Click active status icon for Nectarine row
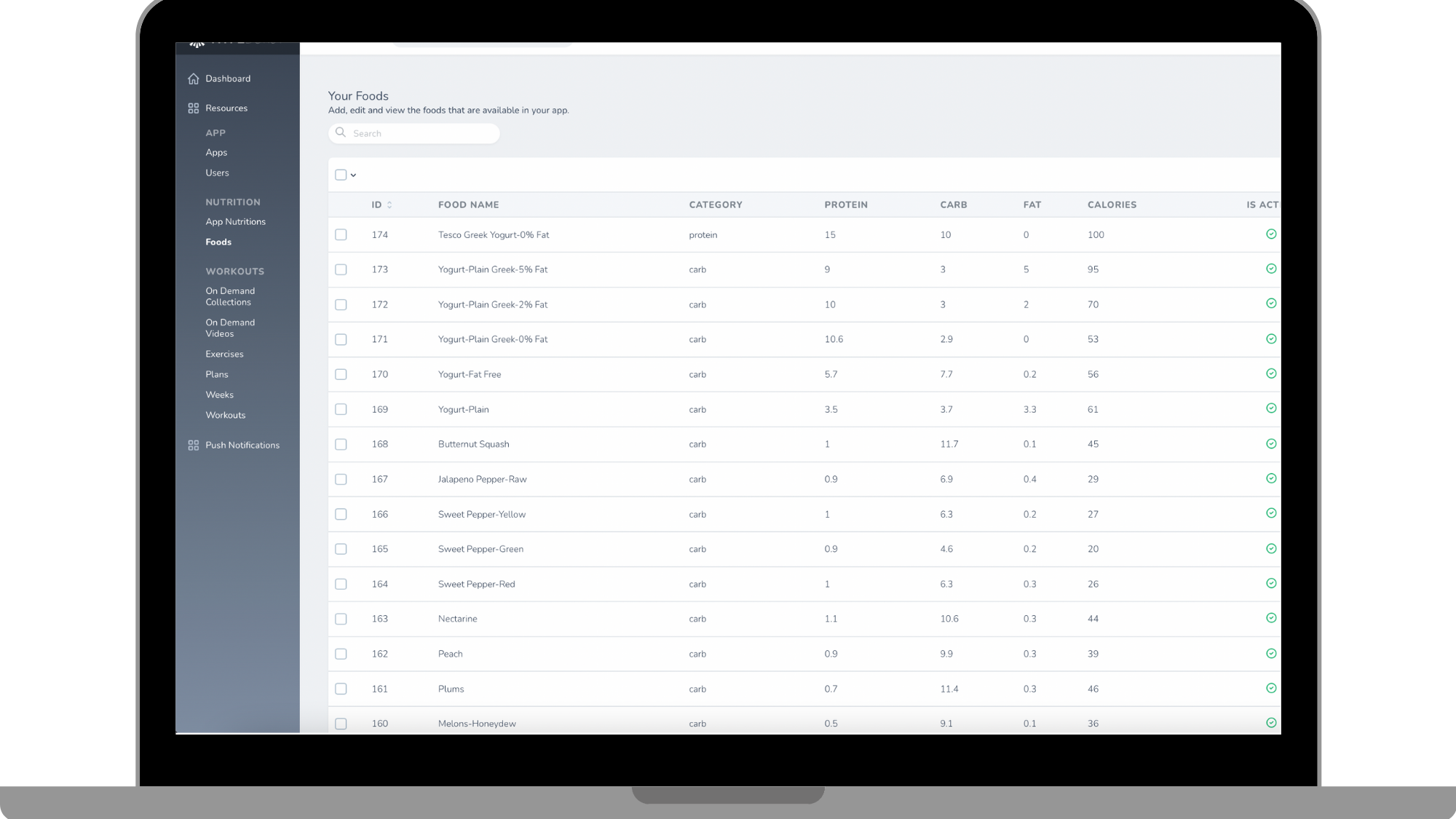The width and height of the screenshot is (1456, 819). [1270, 618]
